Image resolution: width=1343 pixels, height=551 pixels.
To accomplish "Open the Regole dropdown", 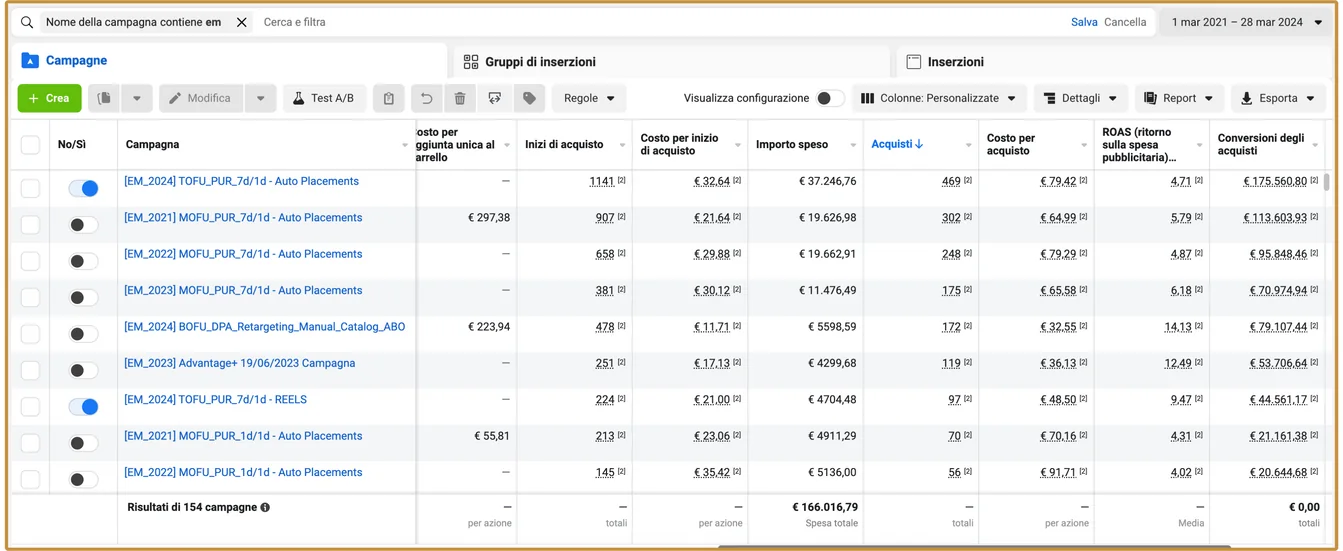I will point(589,98).
